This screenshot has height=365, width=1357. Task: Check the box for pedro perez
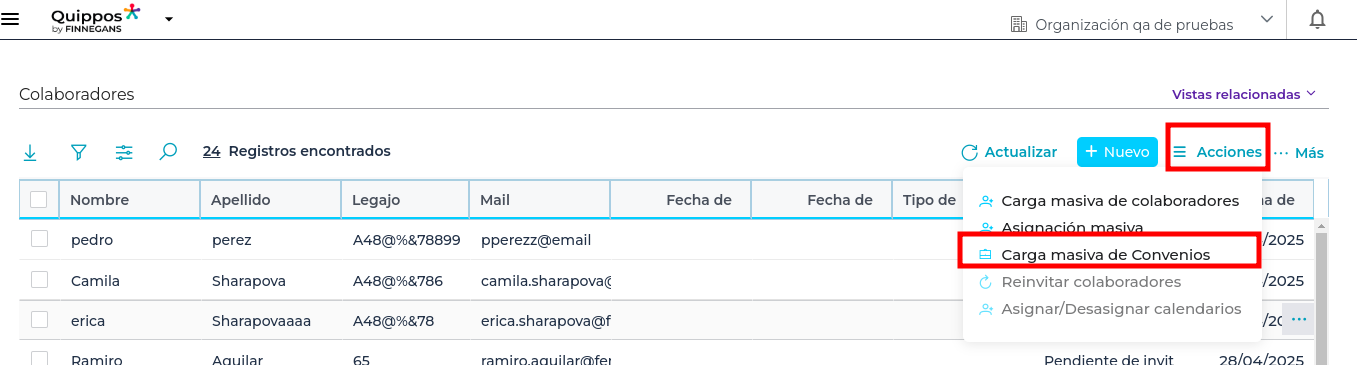[x=39, y=239]
